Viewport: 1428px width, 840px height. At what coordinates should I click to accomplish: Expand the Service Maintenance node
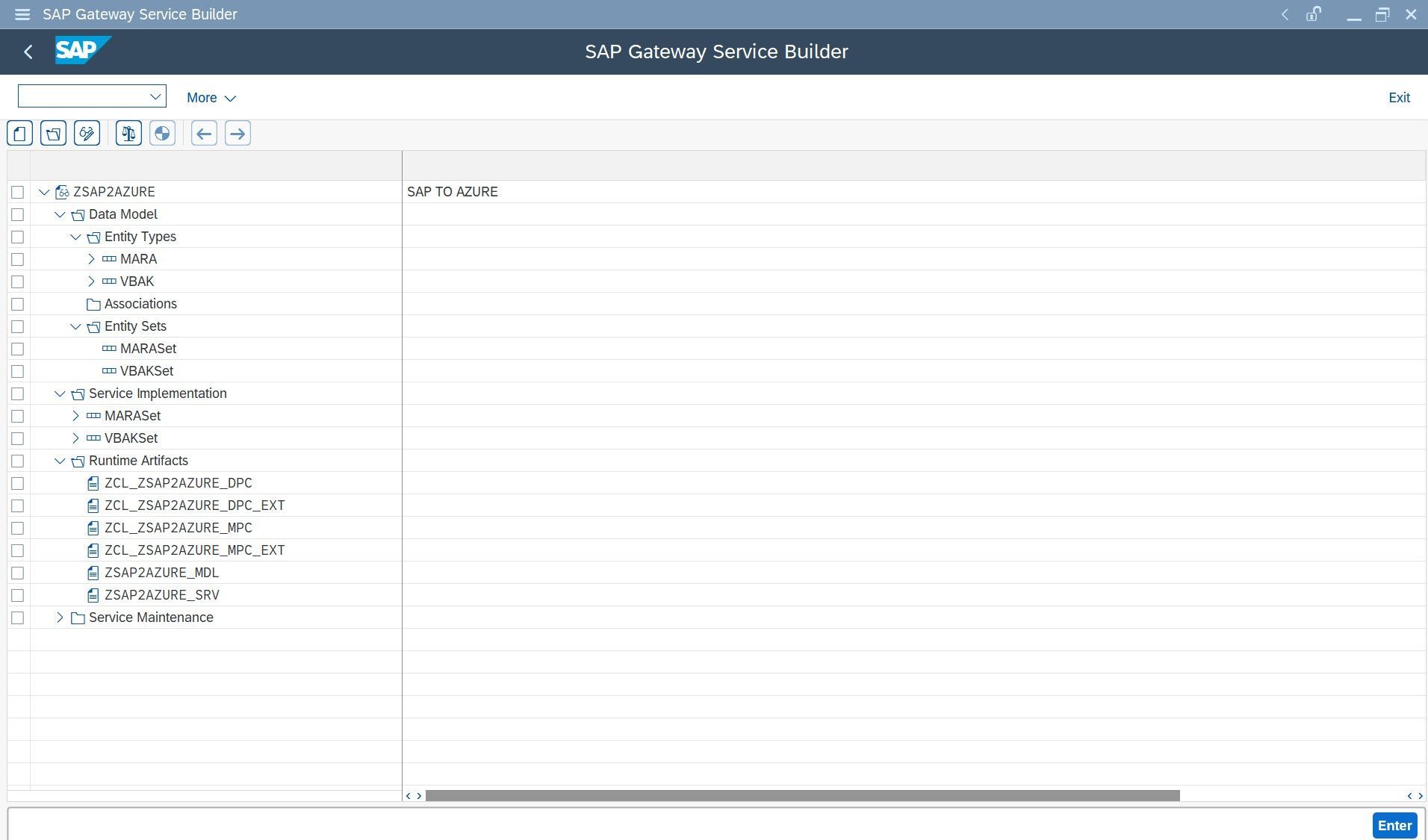(60, 617)
